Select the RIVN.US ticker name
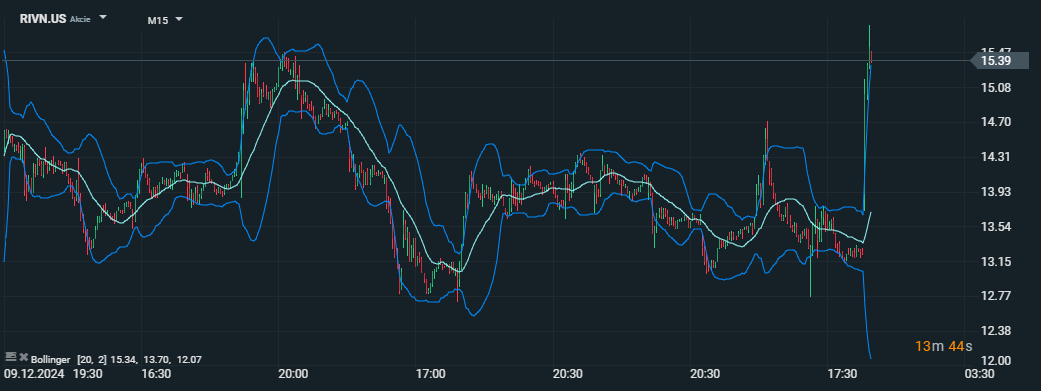The width and height of the screenshot is (1041, 391). (42, 19)
